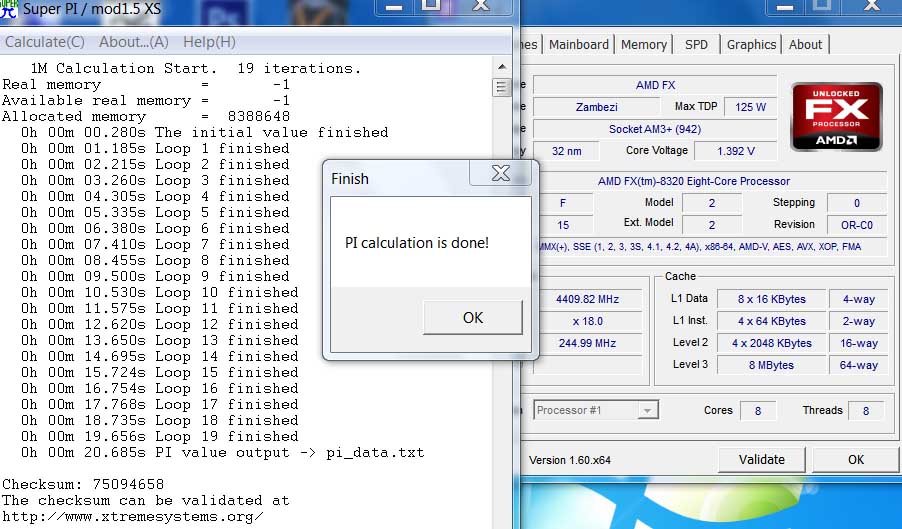The height and width of the screenshot is (529, 902).
Task: Close the Super PI window
Action: pos(480,6)
